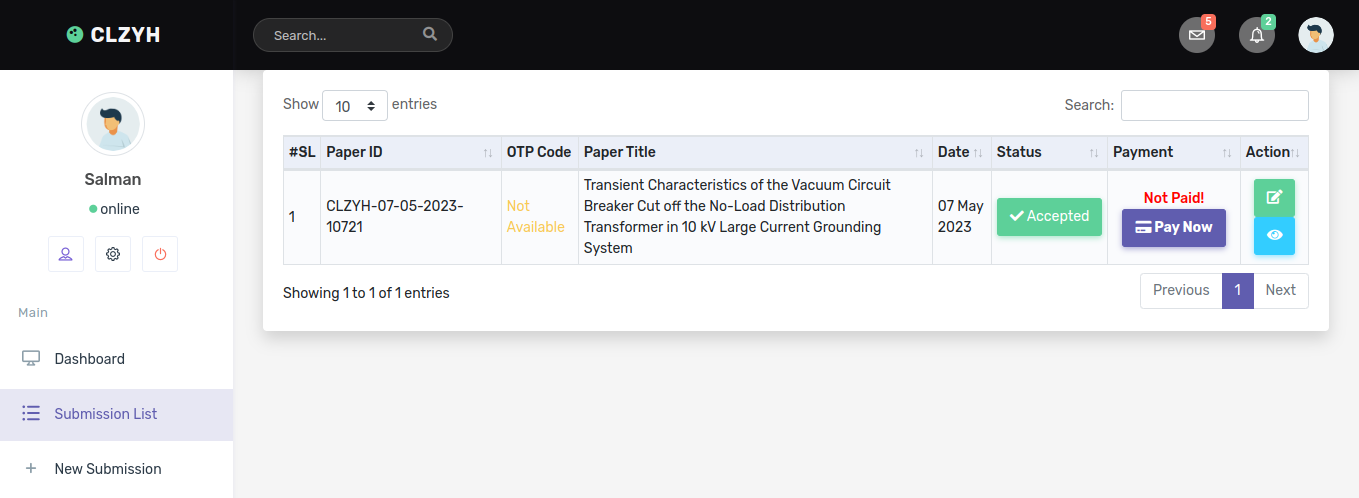Open the entries-per-page dropdown

(x=355, y=105)
